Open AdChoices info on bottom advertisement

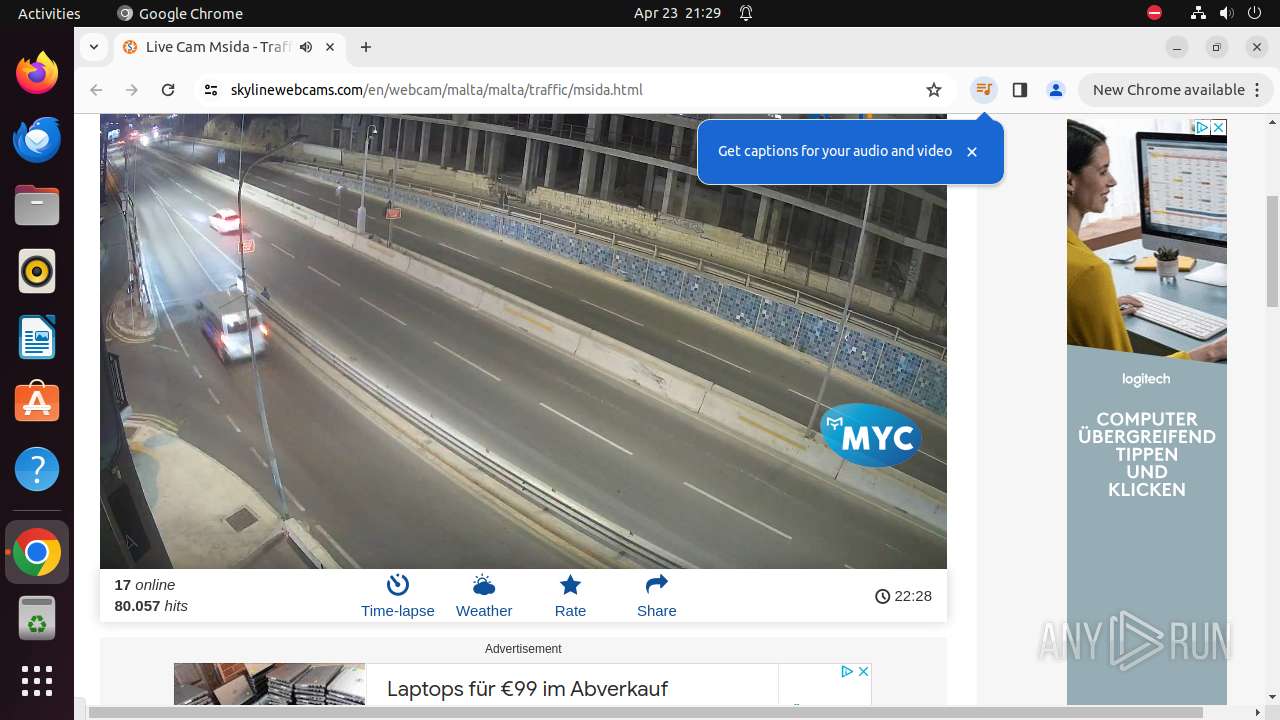(847, 671)
